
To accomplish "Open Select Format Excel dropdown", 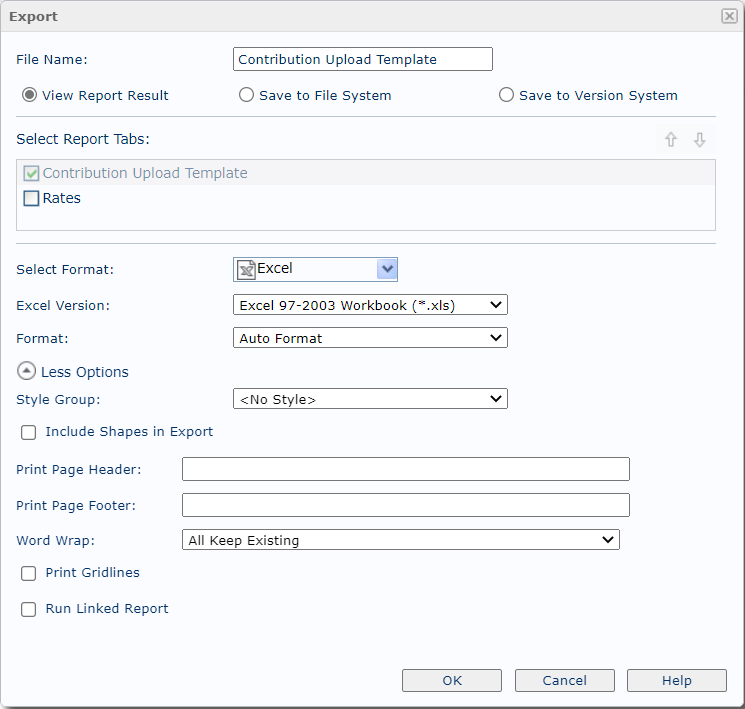I will pyautogui.click(x=315, y=269).
